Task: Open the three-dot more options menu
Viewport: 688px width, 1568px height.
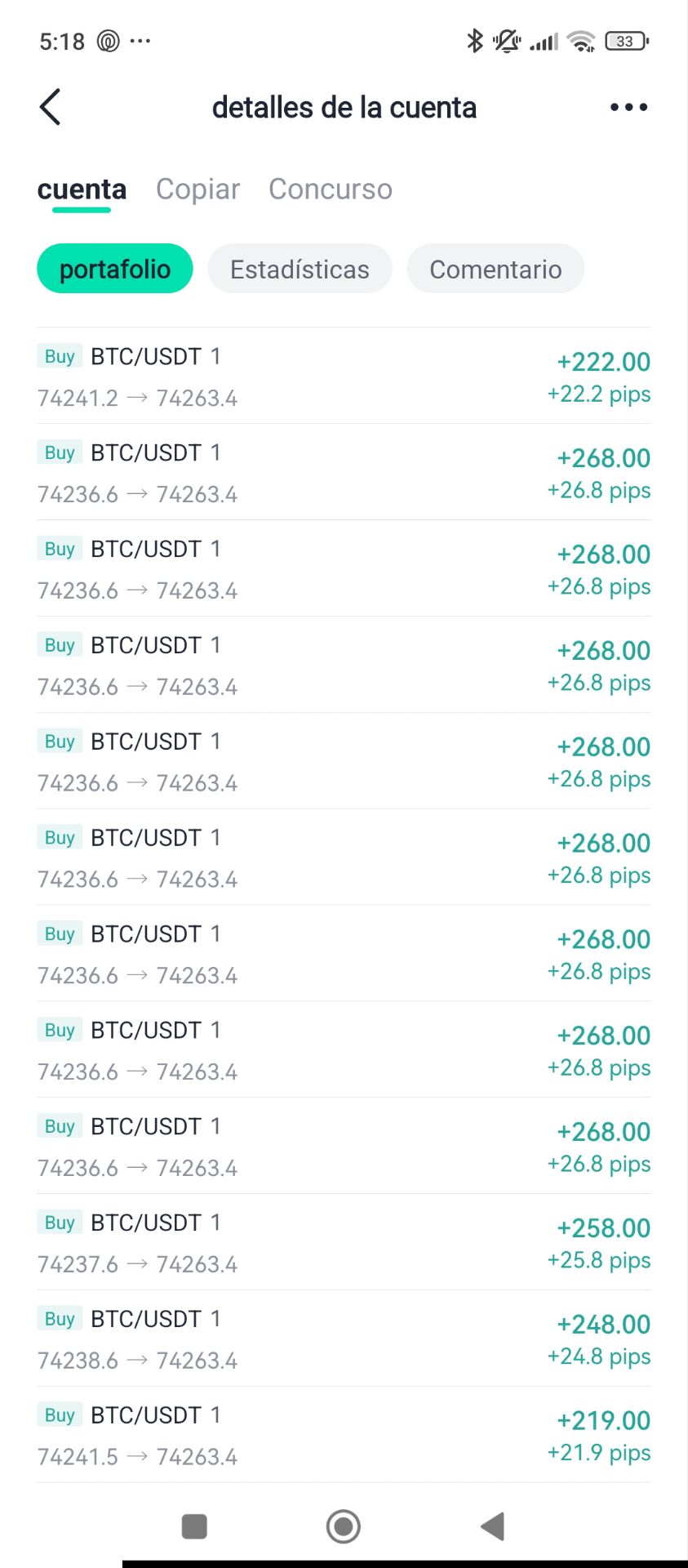Action: pos(628,107)
